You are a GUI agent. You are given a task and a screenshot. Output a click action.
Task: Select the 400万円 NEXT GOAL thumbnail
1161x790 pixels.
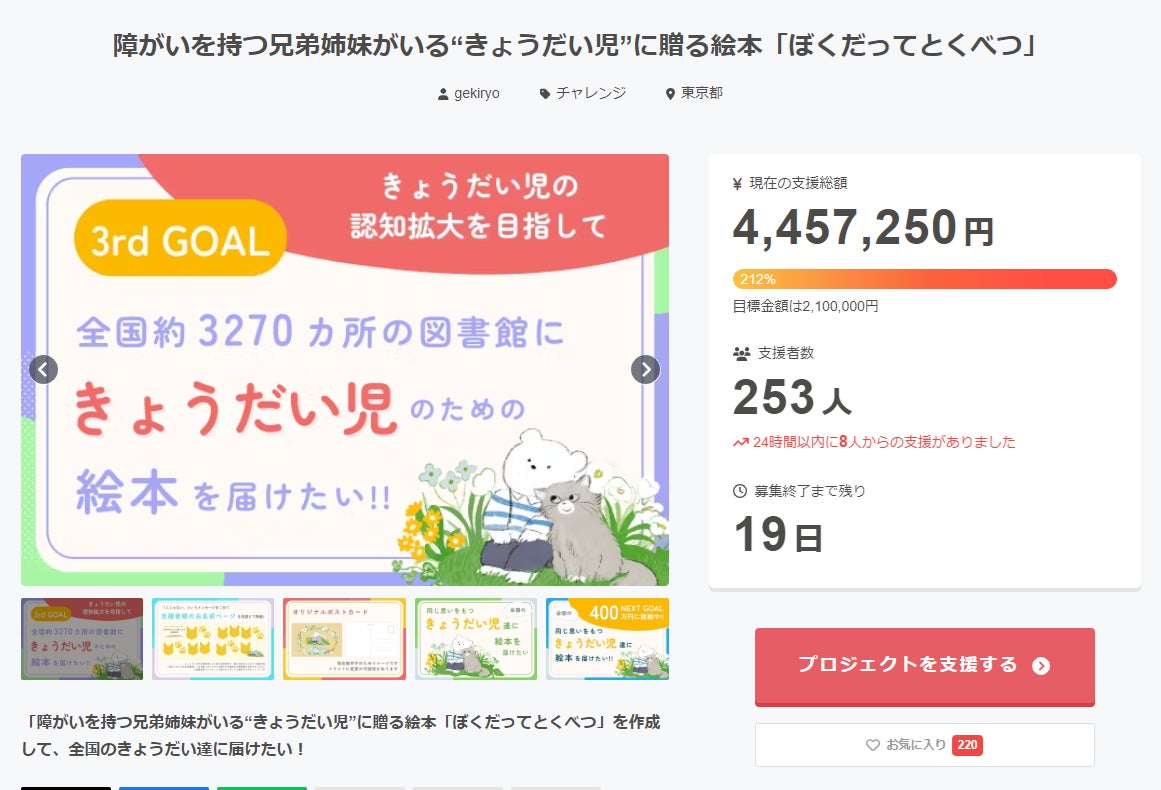coord(607,639)
